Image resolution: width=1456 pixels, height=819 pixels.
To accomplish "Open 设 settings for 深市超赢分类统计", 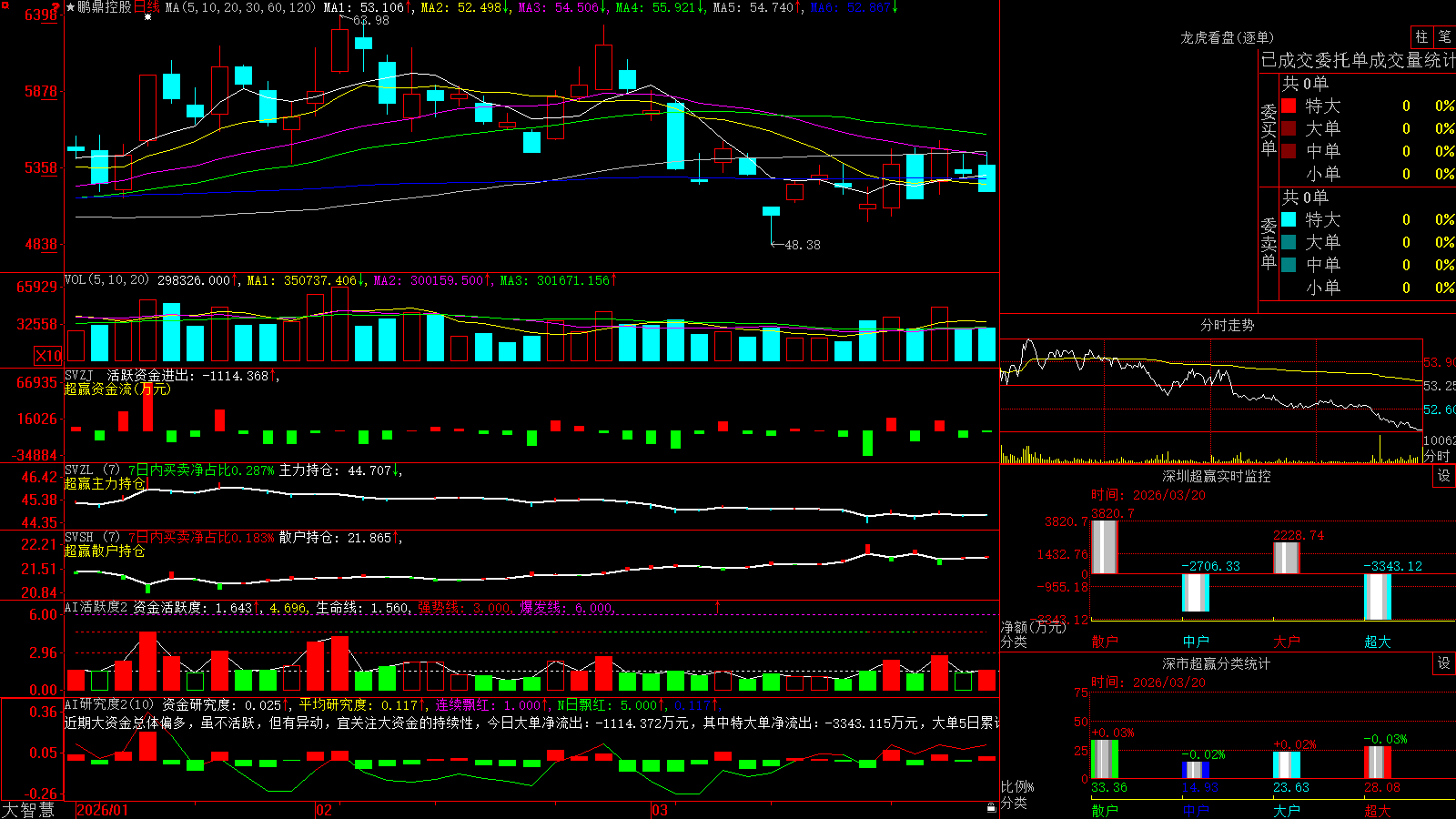I will 1444,663.
